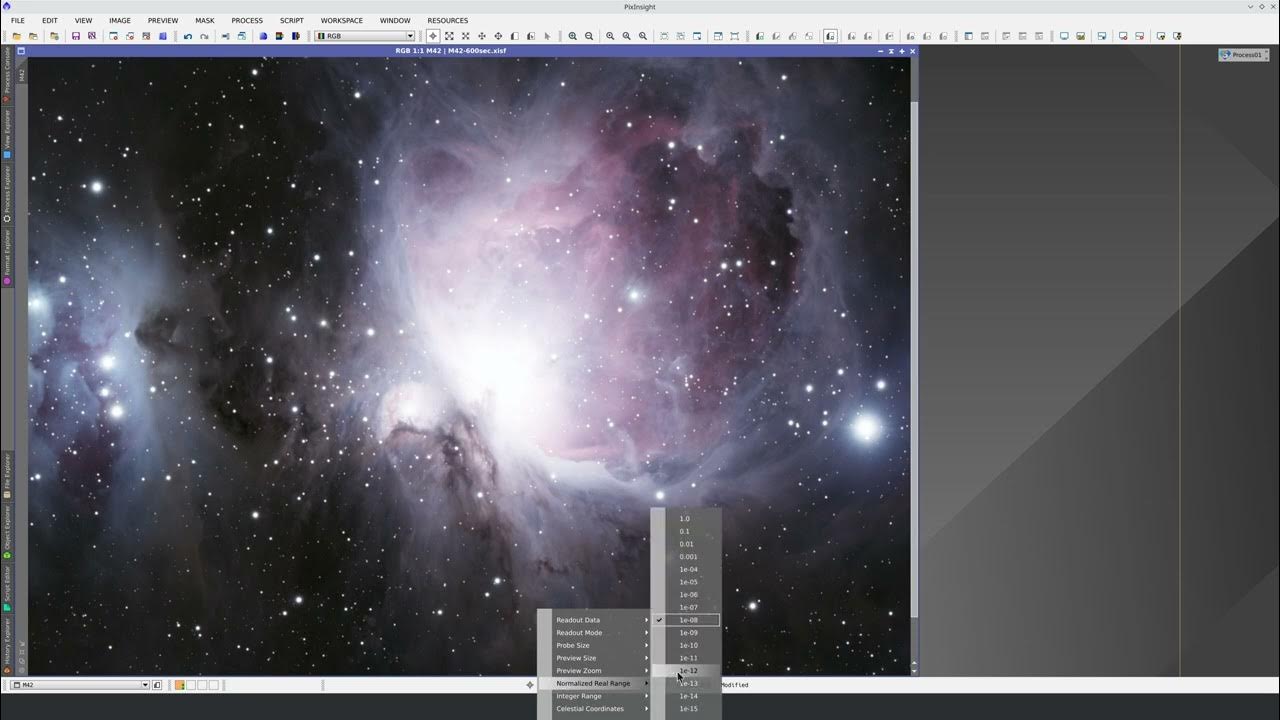
Task: Click the orange channel swatch in status bar
Action: pyautogui.click(x=180, y=685)
